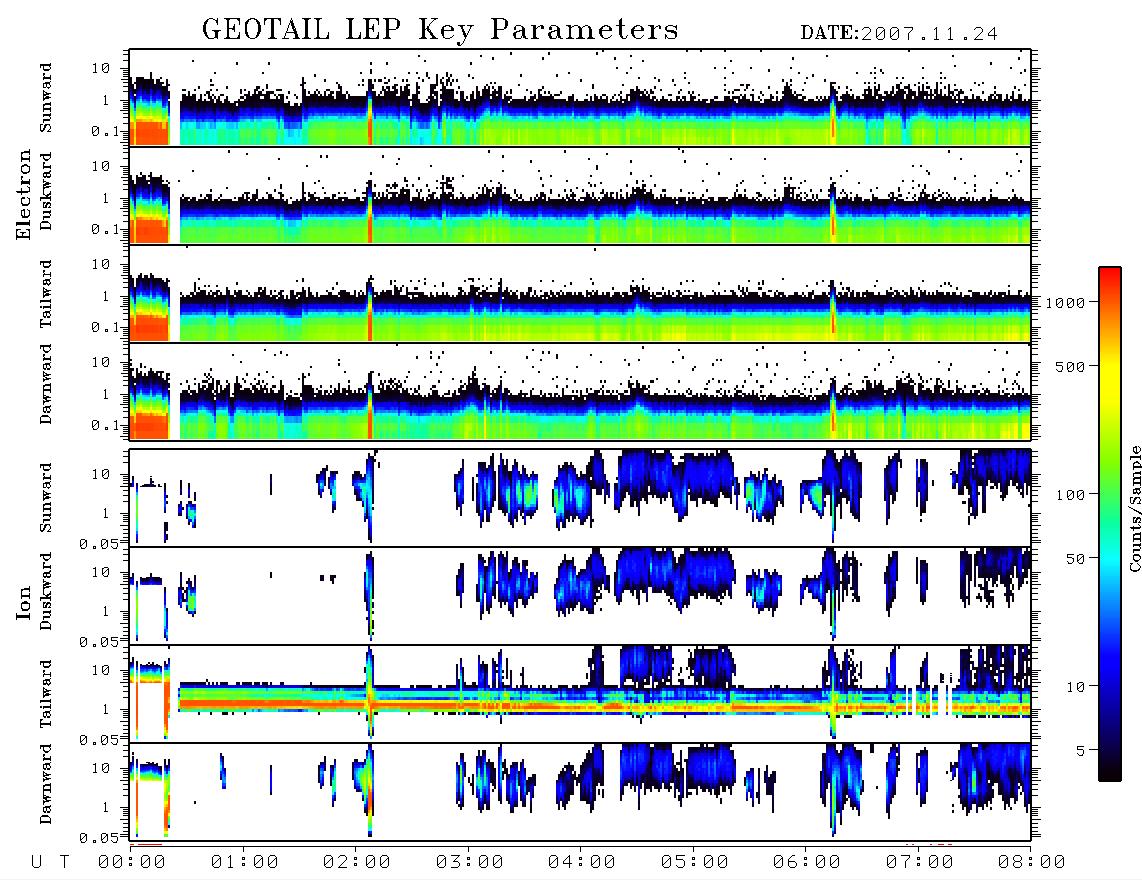
Task: Click the 1000 color bar tick label
Action: pos(1066,303)
